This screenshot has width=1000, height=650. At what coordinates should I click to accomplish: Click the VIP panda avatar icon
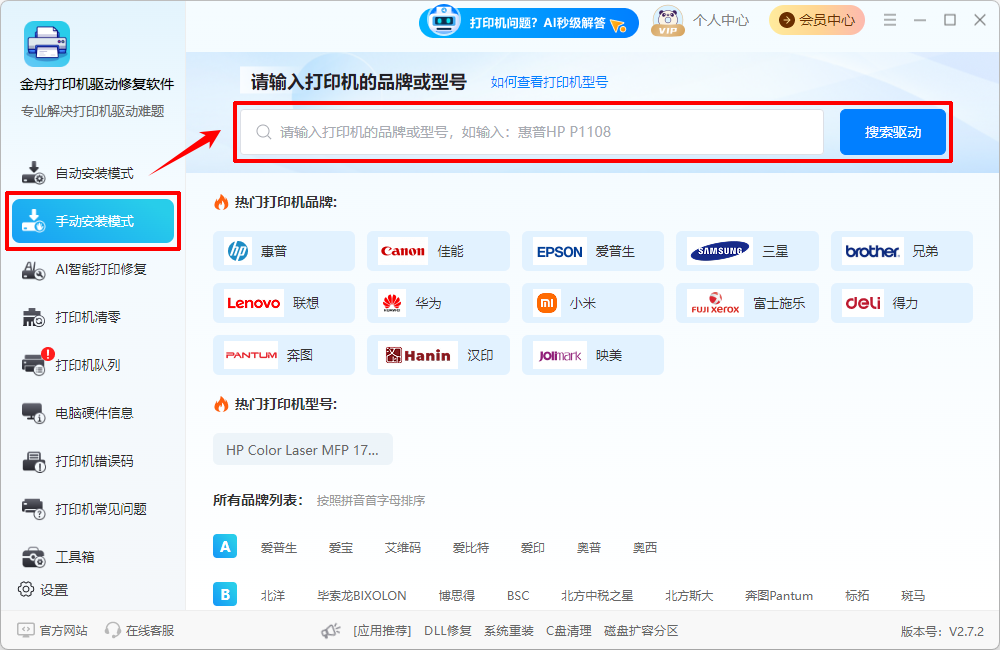[x=667, y=21]
